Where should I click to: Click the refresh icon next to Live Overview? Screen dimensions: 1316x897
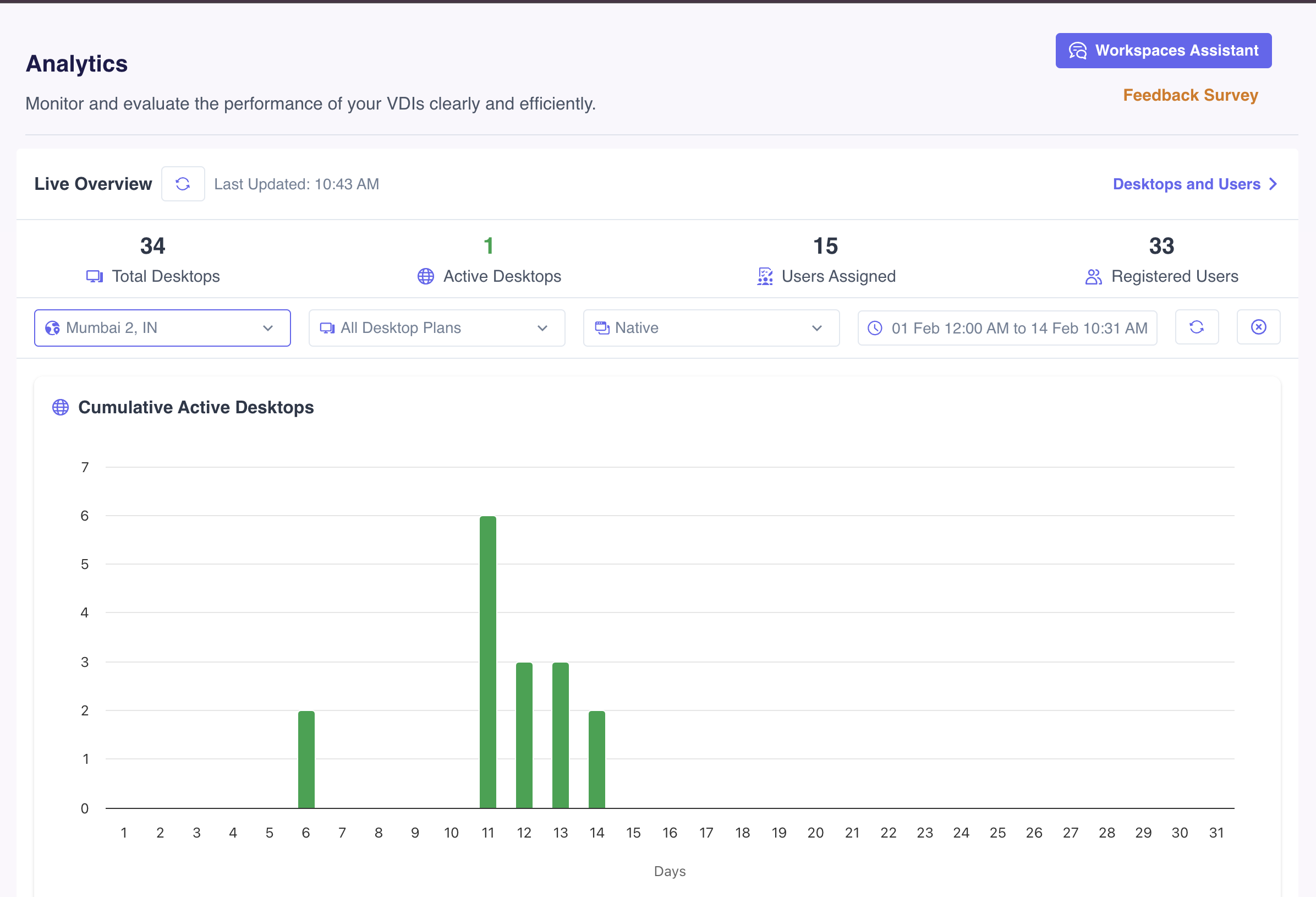[183, 183]
